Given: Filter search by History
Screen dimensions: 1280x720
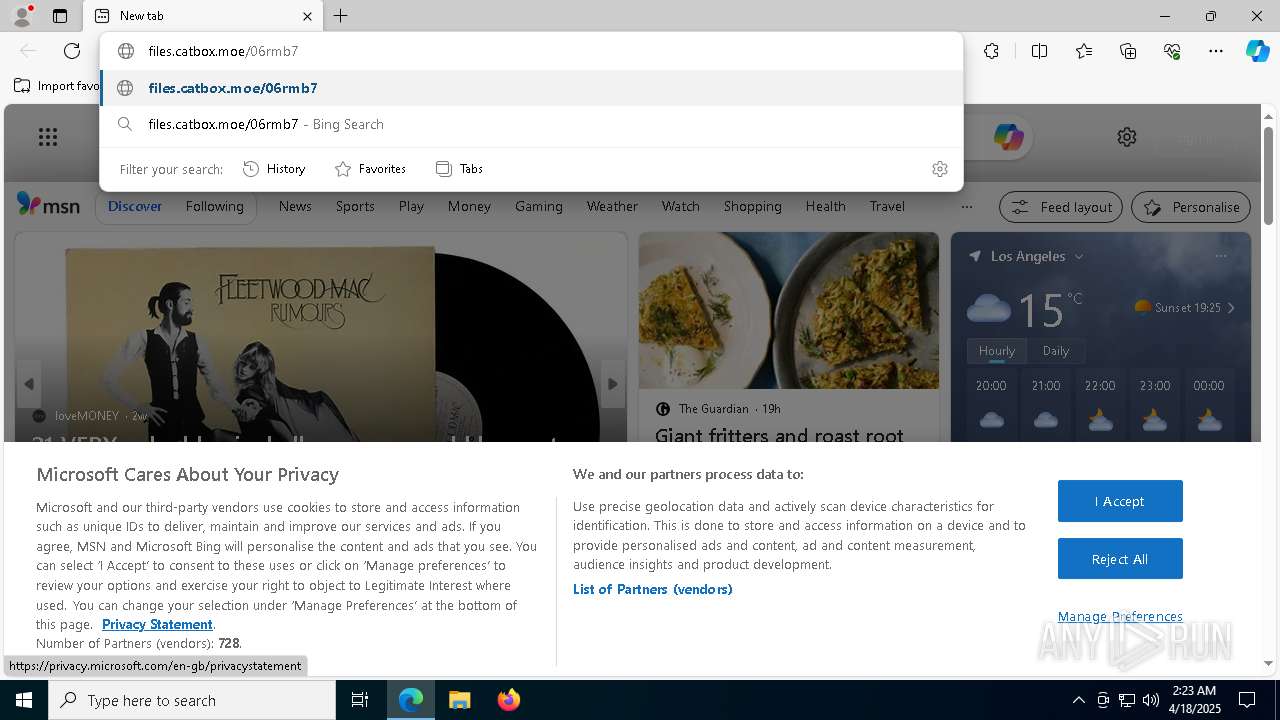Looking at the screenshot, I should click(x=274, y=169).
